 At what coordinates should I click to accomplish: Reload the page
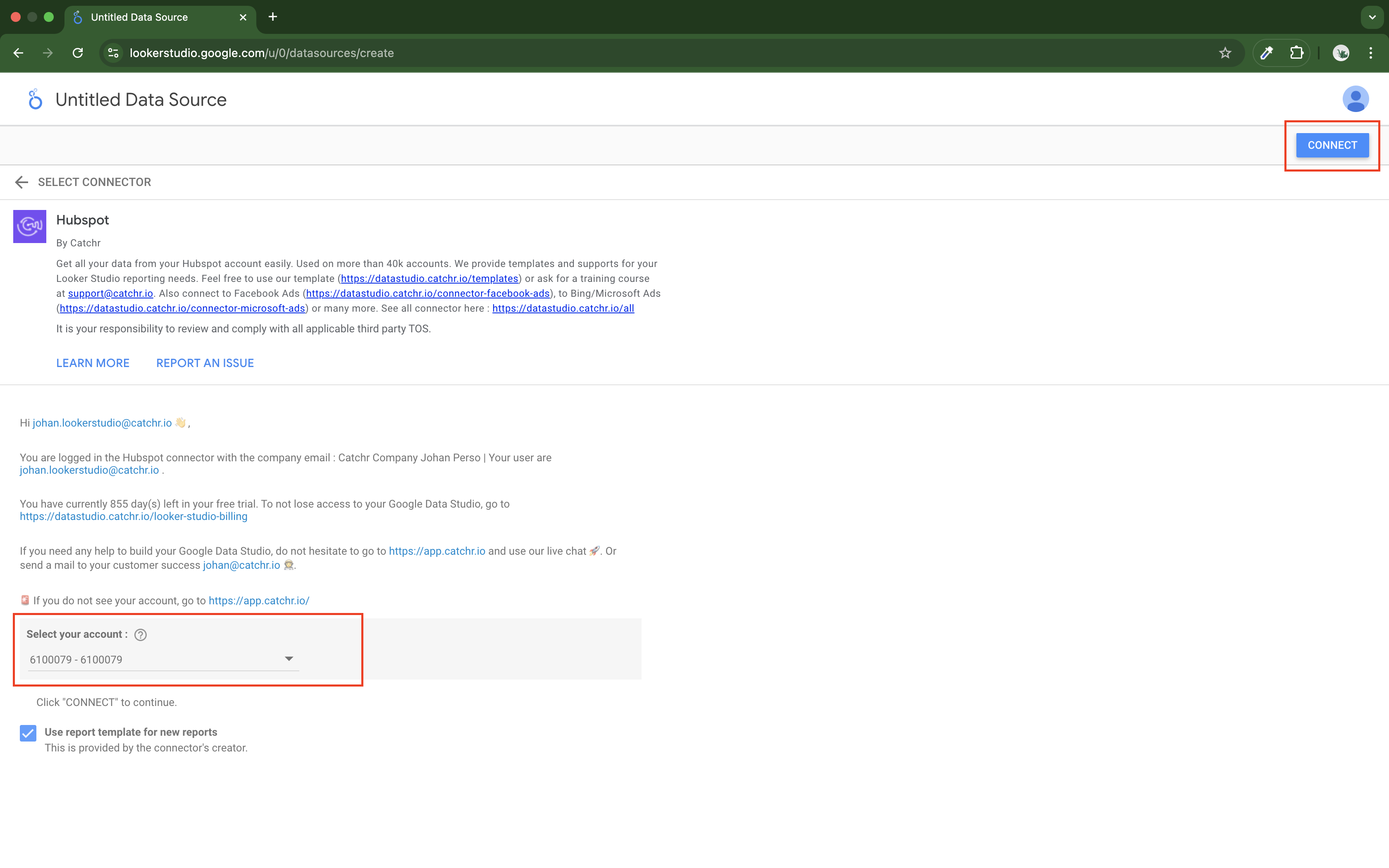click(x=78, y=53)
